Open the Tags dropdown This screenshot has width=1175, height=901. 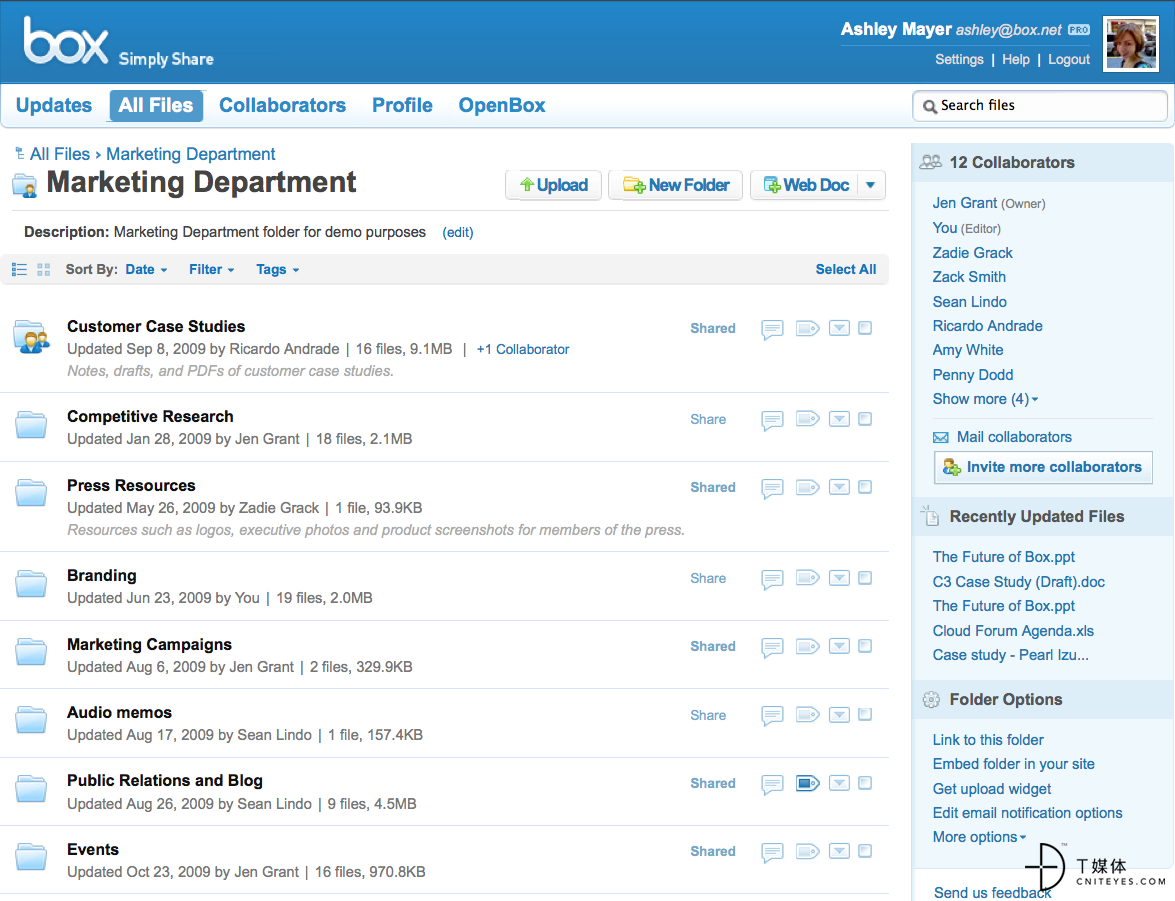pos(277,270)
